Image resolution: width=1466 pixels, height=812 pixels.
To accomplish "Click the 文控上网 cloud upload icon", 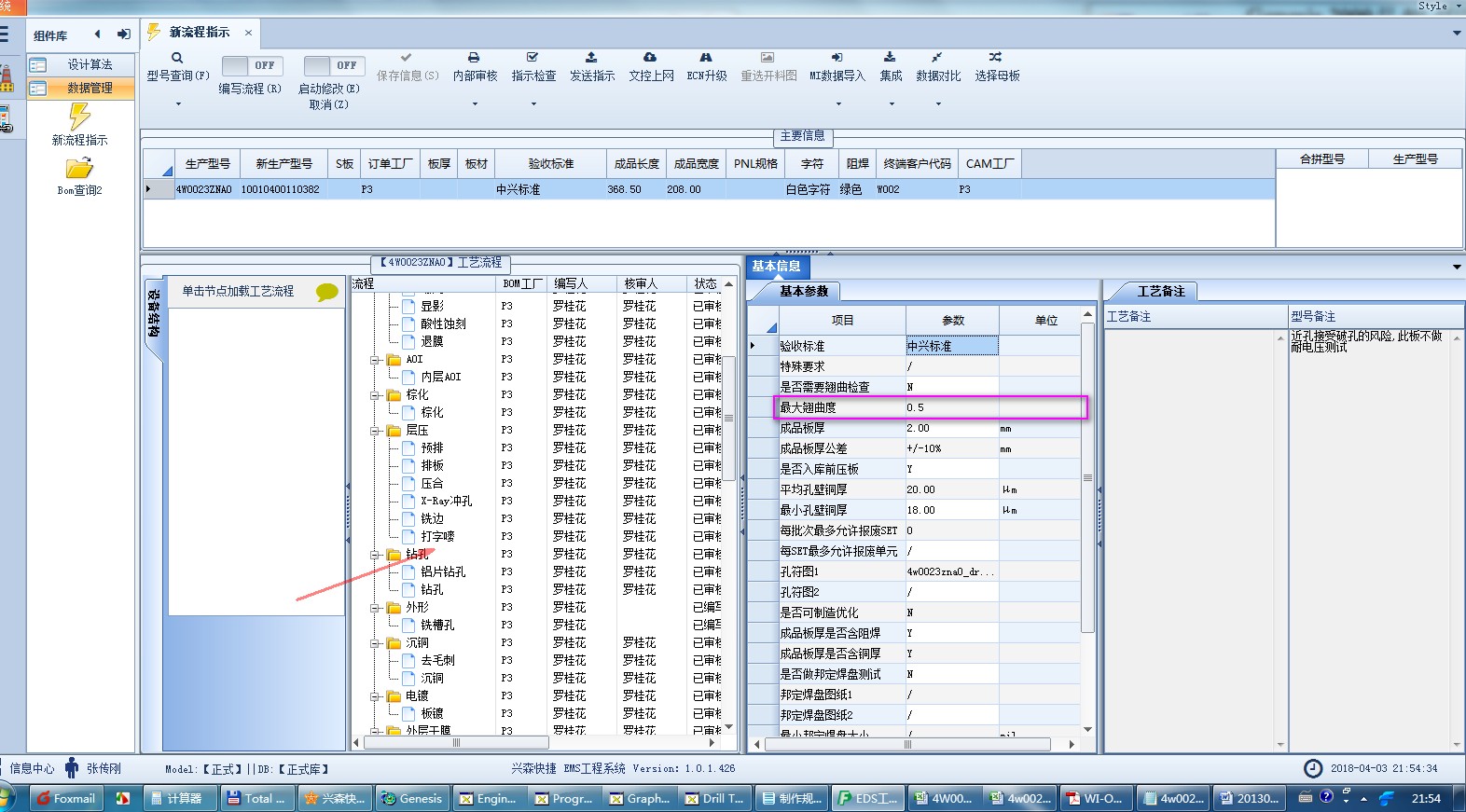I will (650, 58).
